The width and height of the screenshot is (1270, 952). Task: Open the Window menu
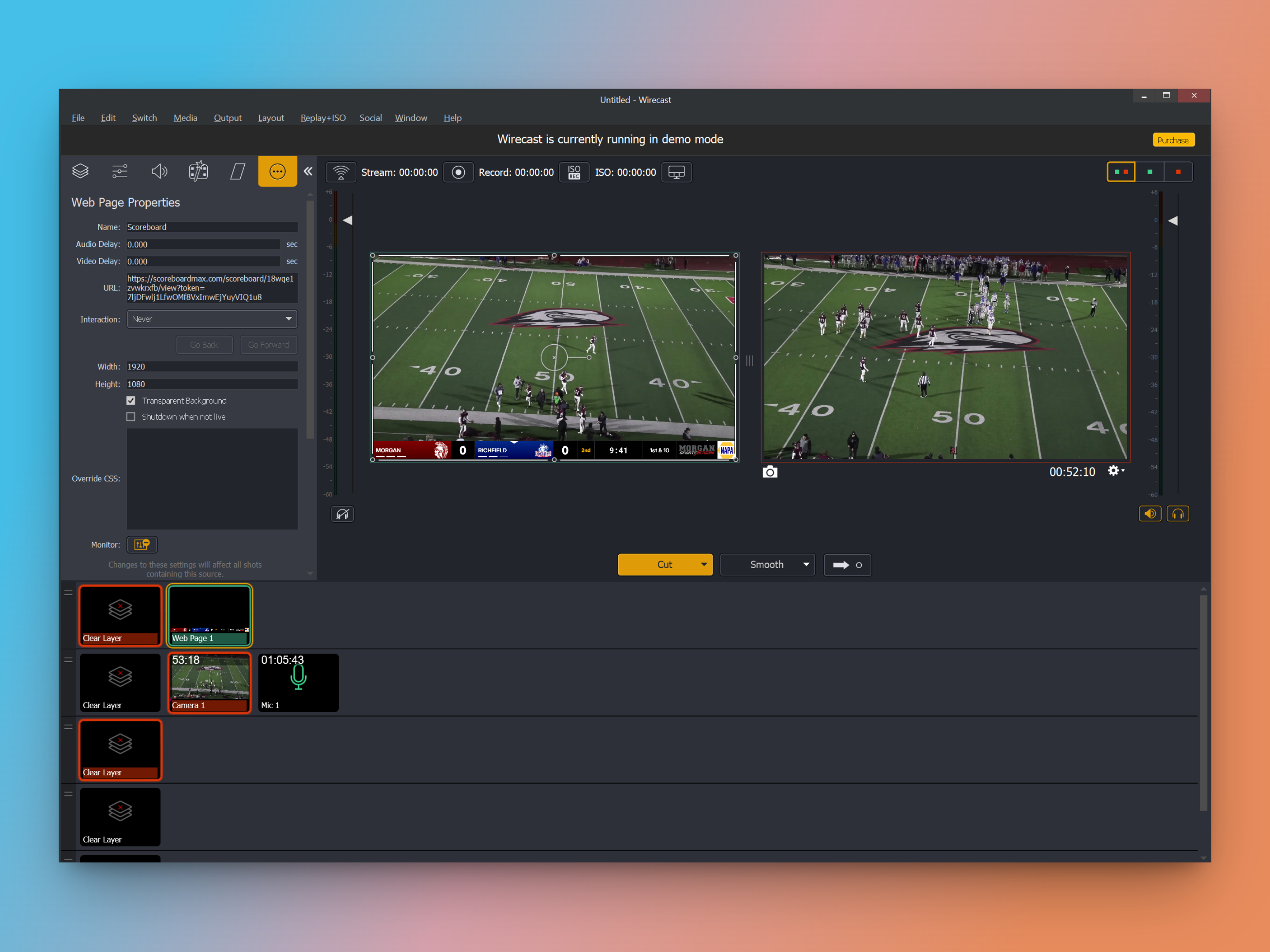click(x=411, y=118)
